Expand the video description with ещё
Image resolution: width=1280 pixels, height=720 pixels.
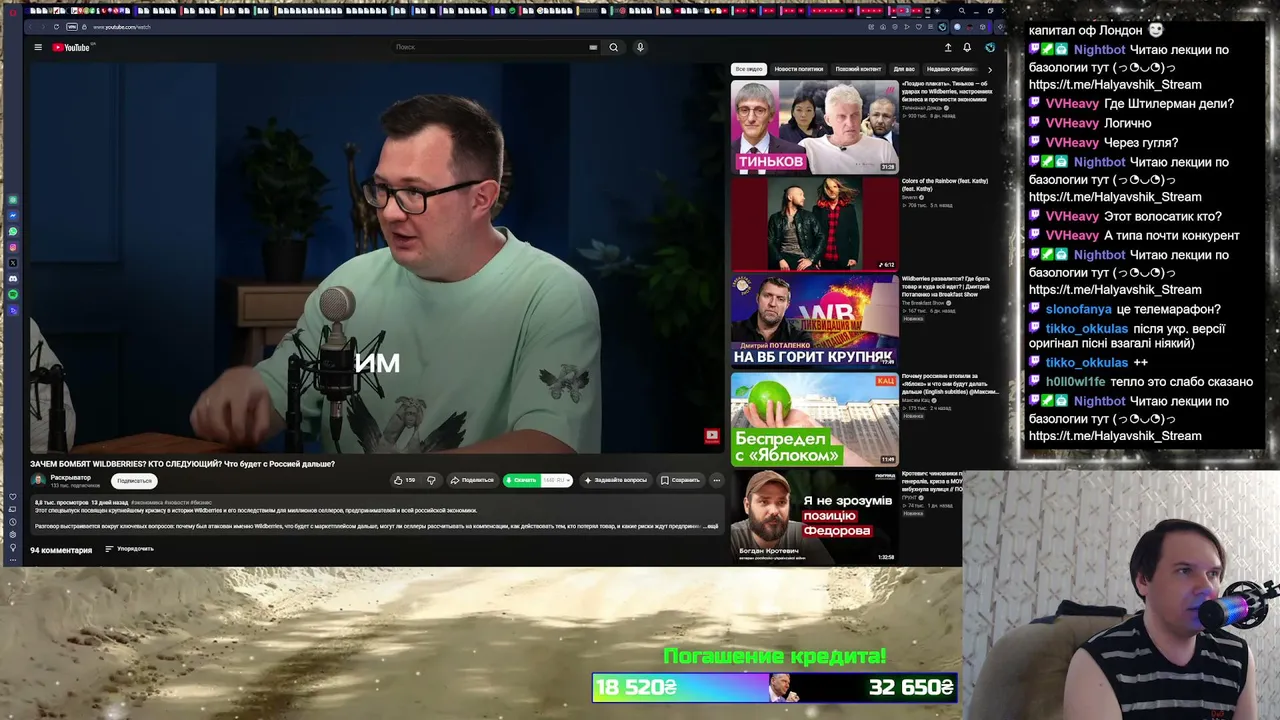coord(713,526)
